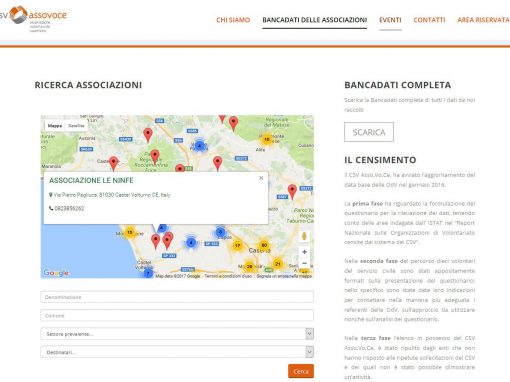Click the phone number 0823856262

click(x=69, y=209)
